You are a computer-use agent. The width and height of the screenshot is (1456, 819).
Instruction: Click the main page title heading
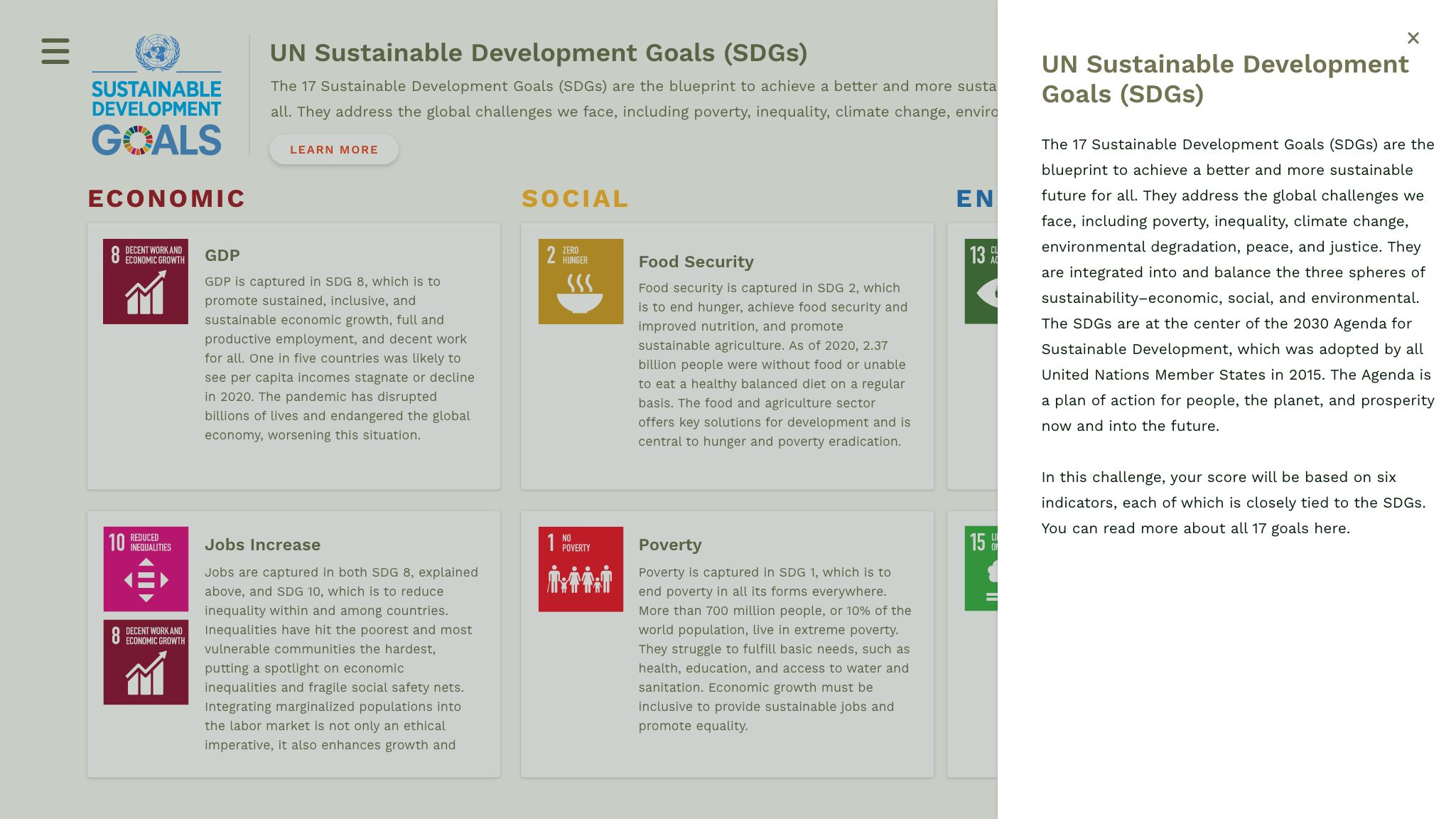(538, 53)
